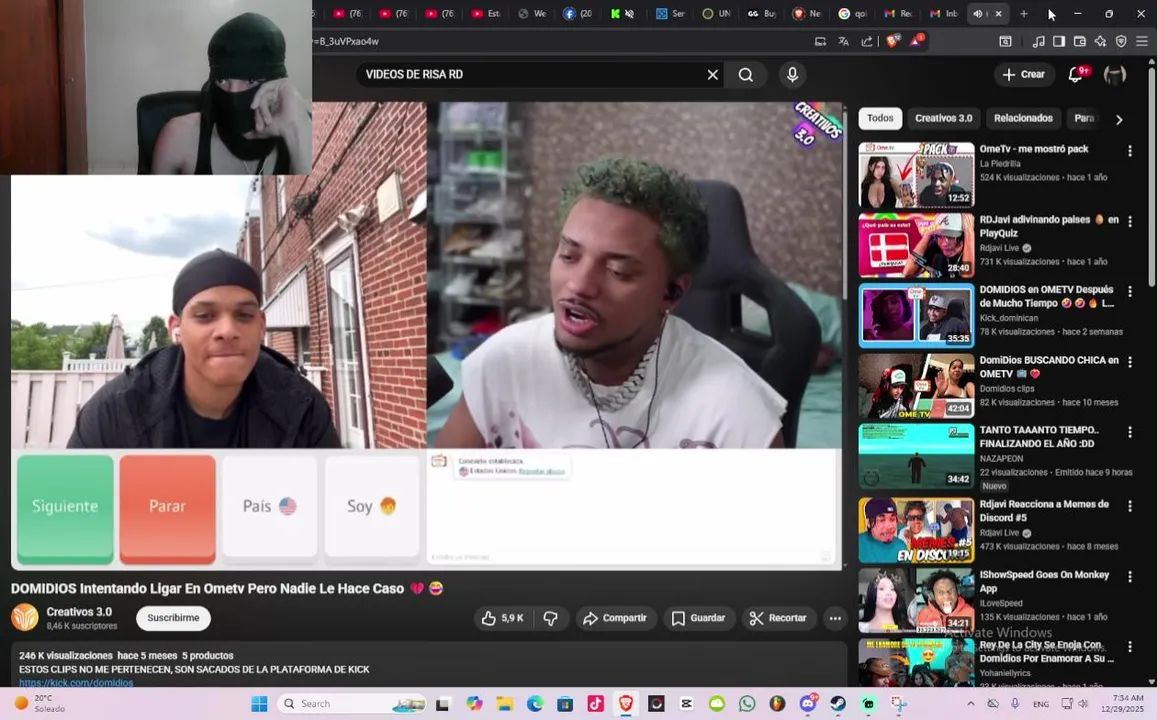This screenshot has height=720, width=1157.
Task: Switch to the Facebook browser tab
Action: click(x=578, y=13)
